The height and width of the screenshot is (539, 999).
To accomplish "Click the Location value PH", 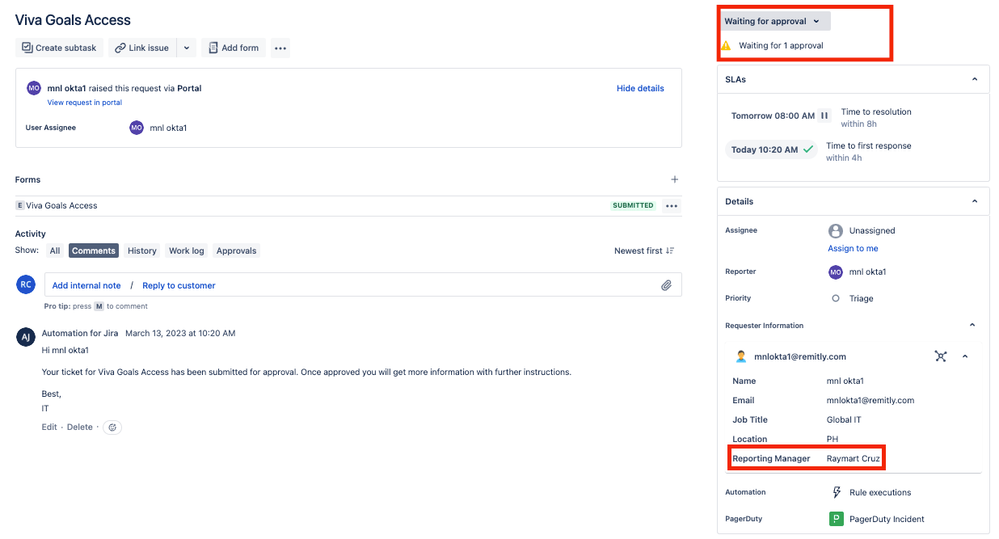I will 832,439.
